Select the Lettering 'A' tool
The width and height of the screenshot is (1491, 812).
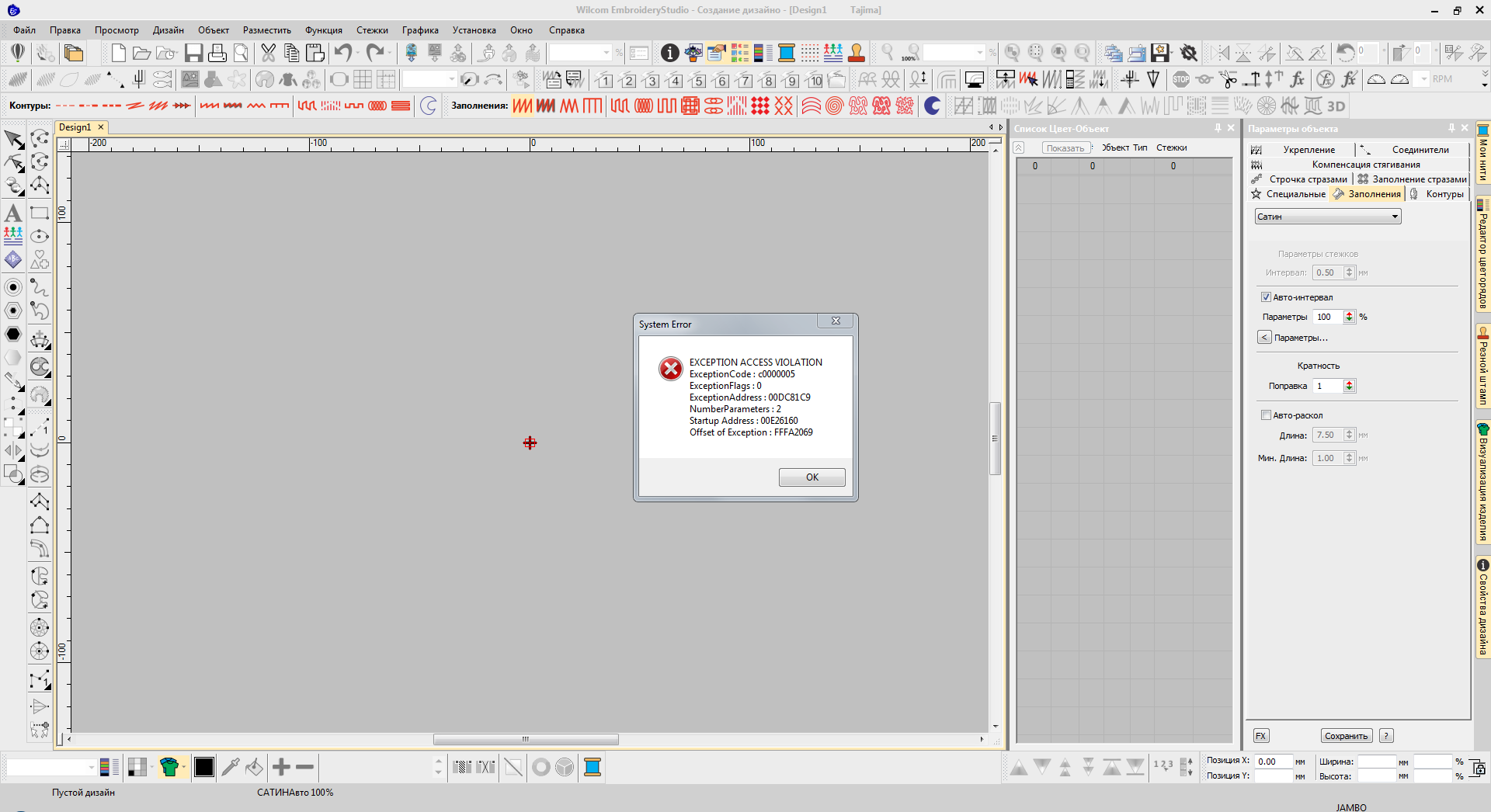(13, 213)
